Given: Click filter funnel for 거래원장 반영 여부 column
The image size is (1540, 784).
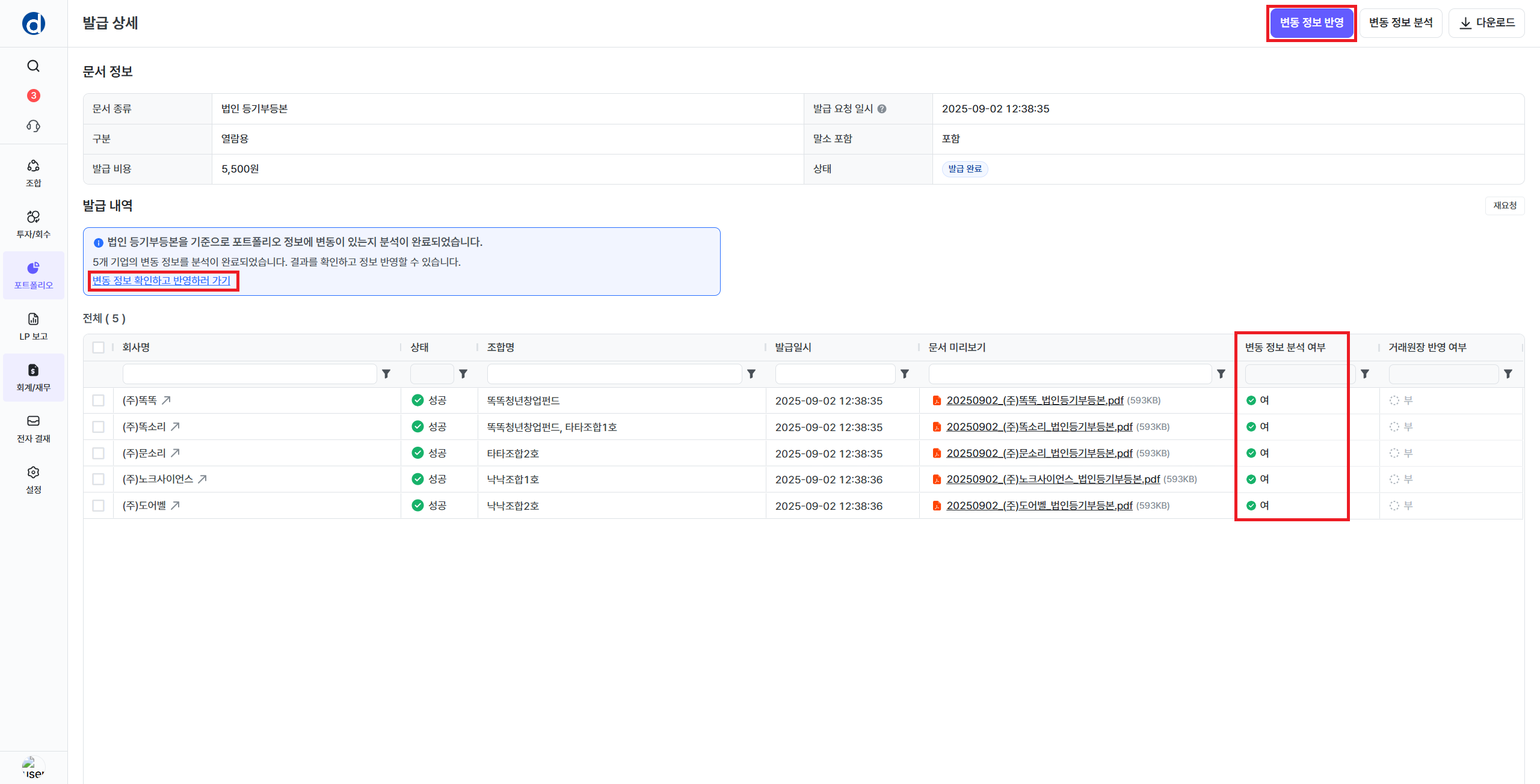Looking at the screenshot, I should [x=1508, y=374].
